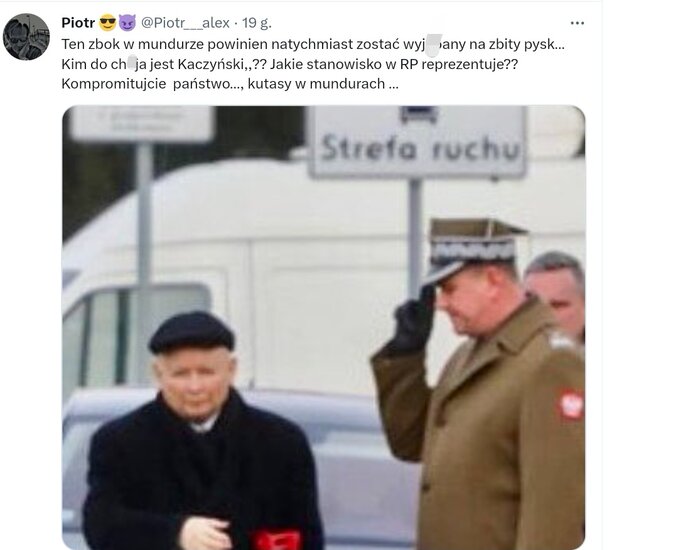Screen dimensions: 678x550
Task: Open the @Piotr__alex handle link
Action: coord(185,23)
